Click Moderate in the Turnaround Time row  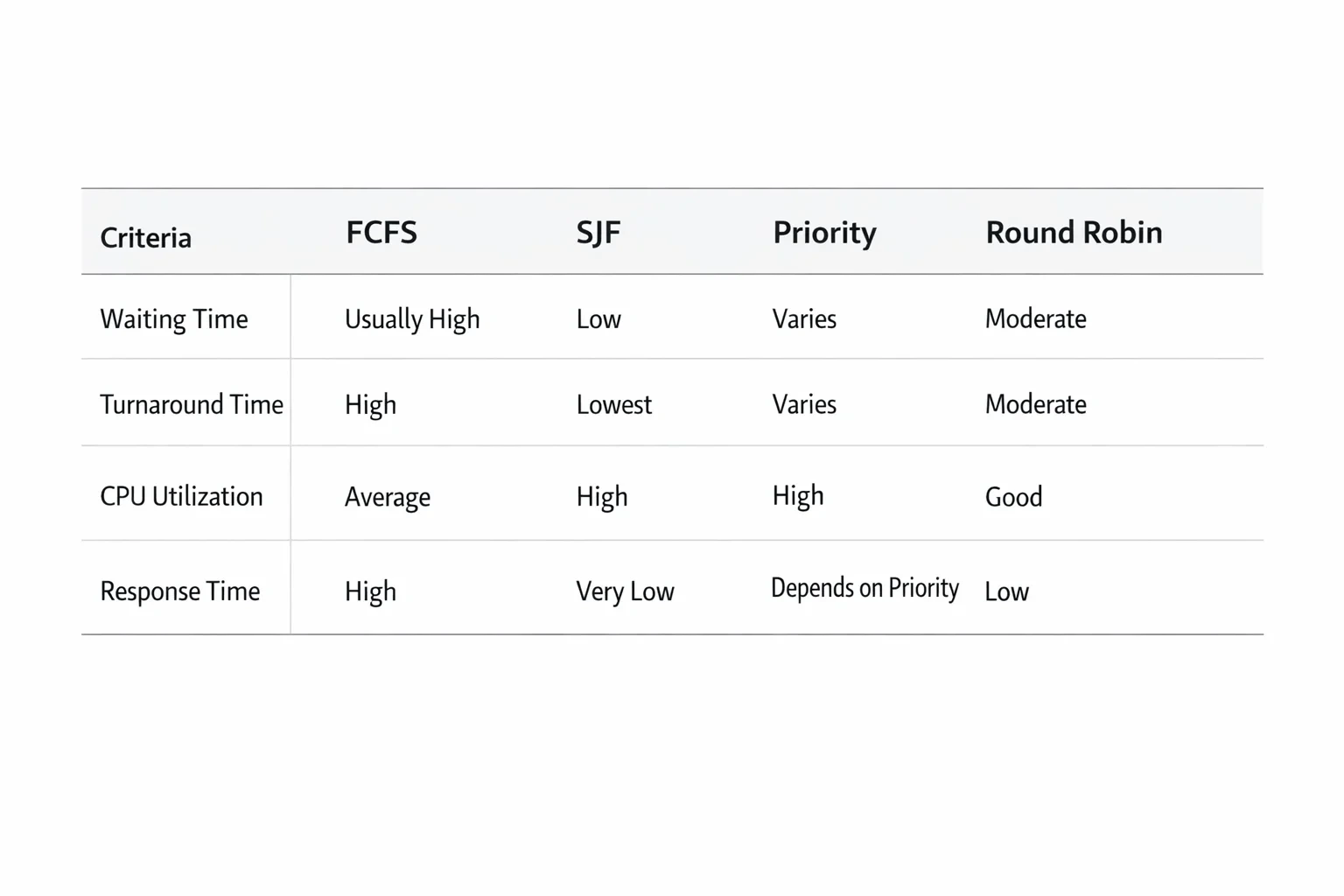click(x=1036, y=404)
